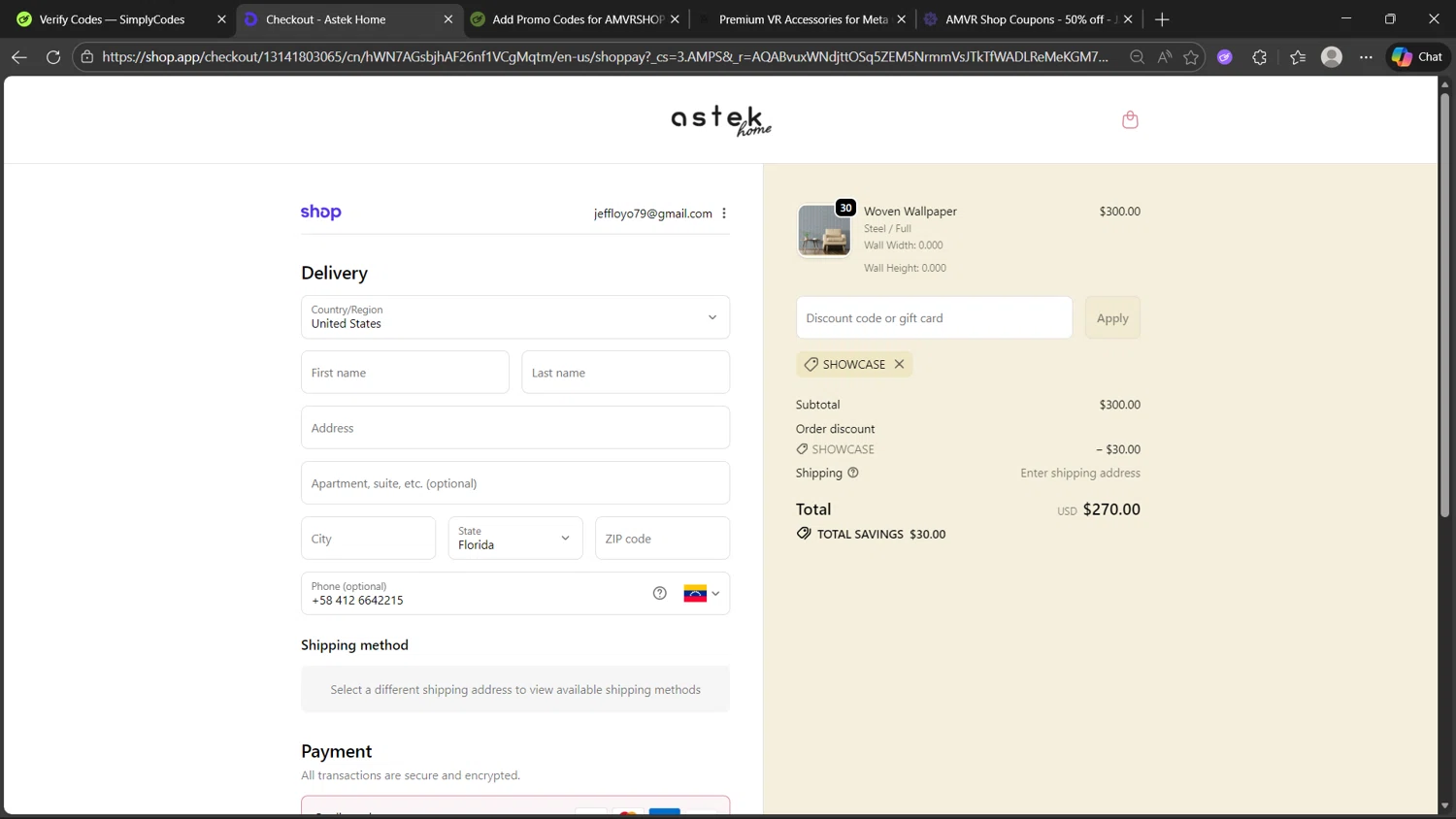1456x819 pixels.
Task: Show shipping info help icon
Action: point(853,473)
